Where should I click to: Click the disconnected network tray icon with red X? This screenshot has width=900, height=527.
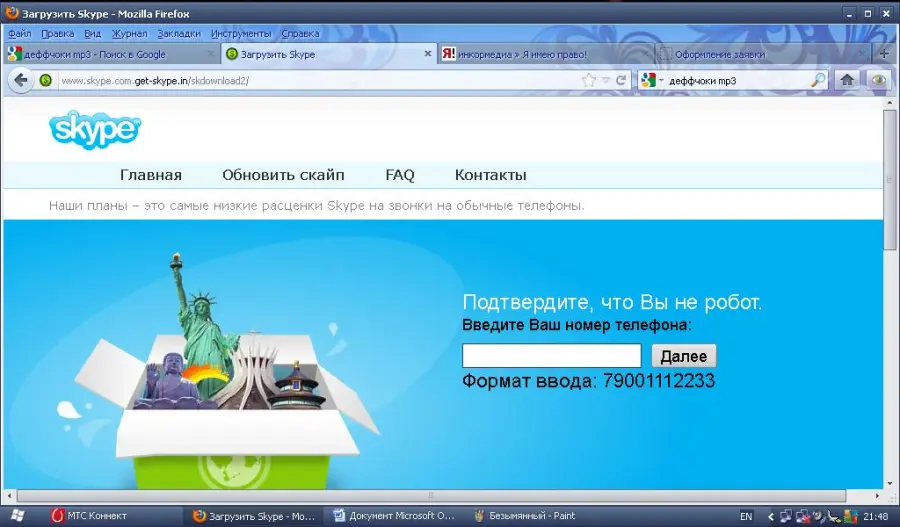click(x=803, y=516)
